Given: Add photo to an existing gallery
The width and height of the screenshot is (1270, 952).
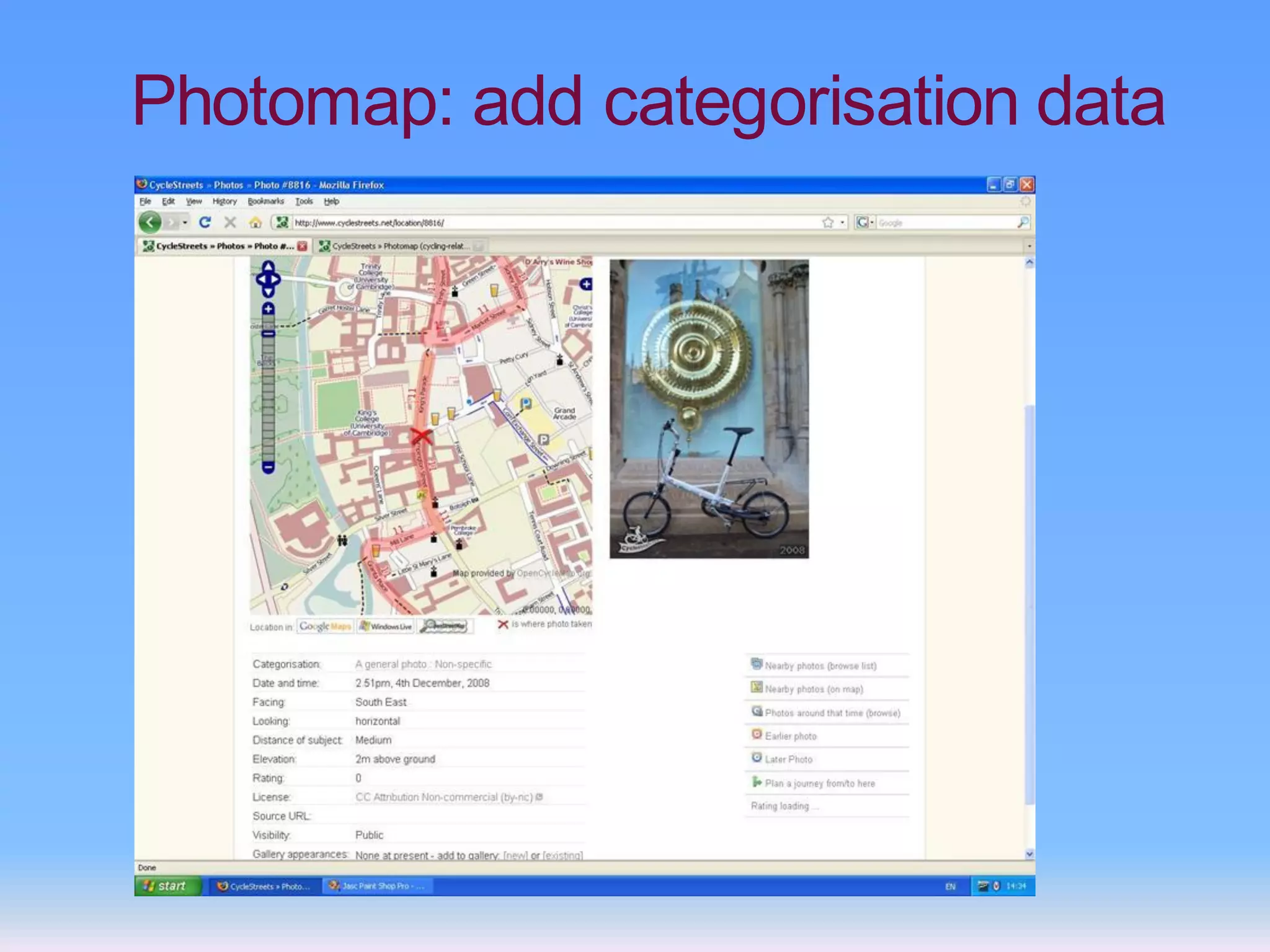Looking at the screenshot, I should click(562, 855).
